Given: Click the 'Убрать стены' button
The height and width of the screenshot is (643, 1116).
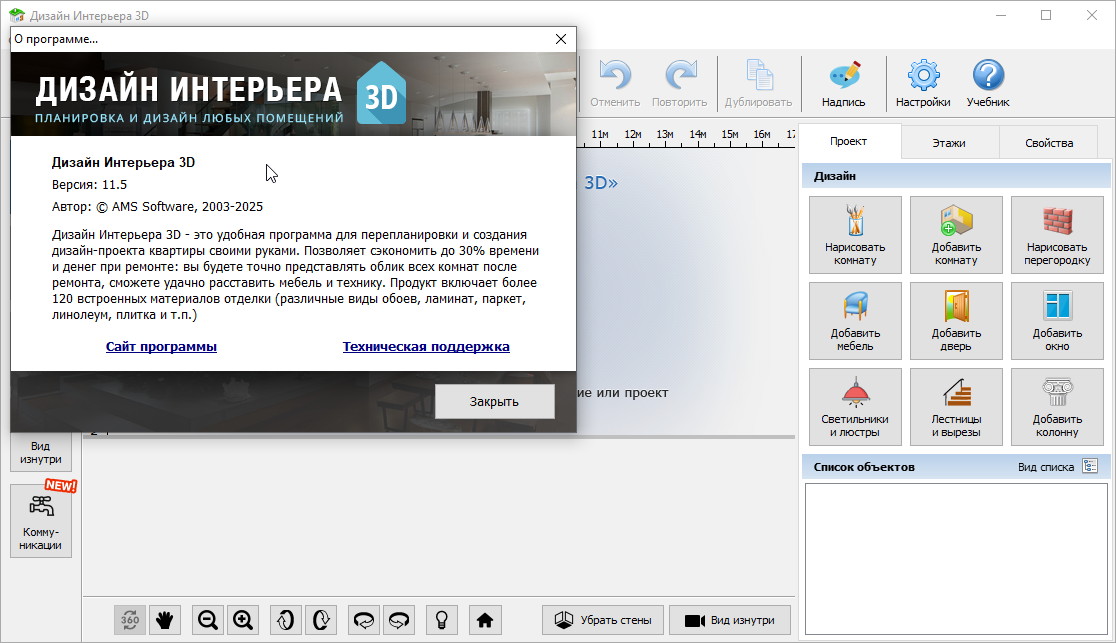Looking at the screenshot, I should tap(603, 620).
